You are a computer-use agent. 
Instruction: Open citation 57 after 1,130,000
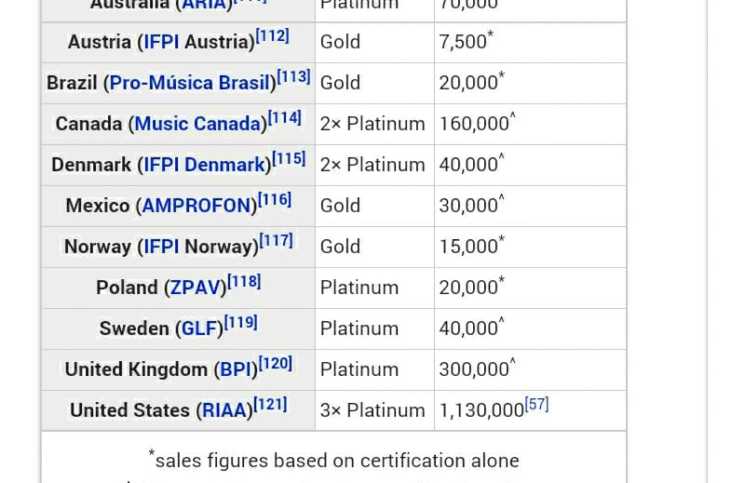coord(537,405)
